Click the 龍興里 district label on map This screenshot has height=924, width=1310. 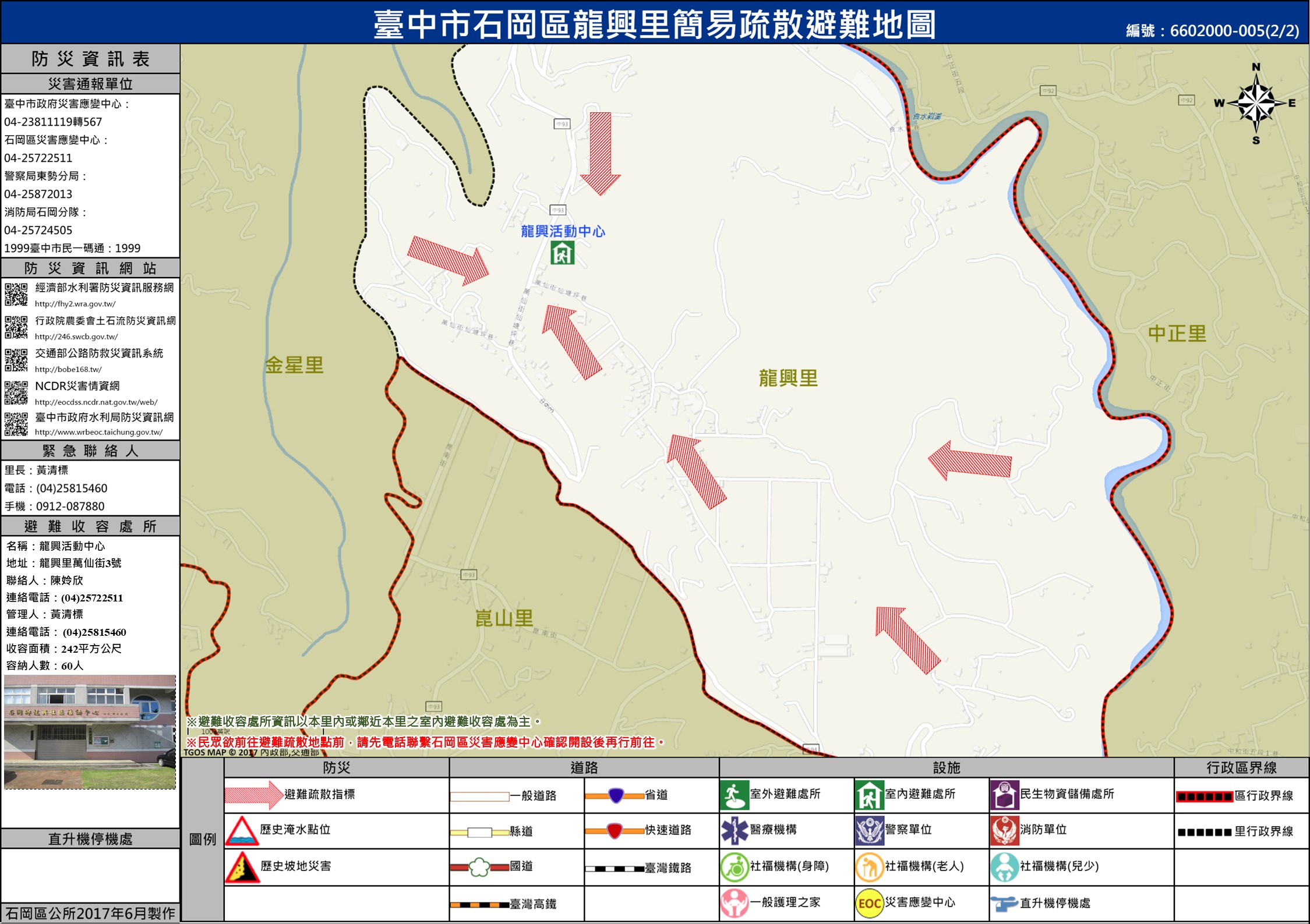coord(788,378)
